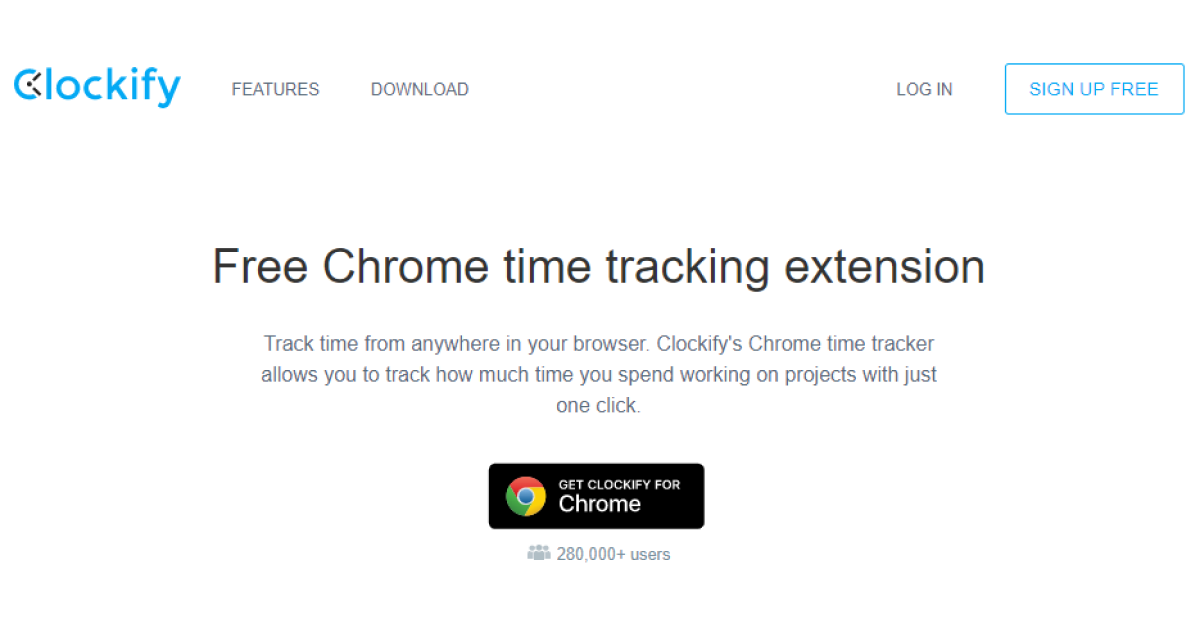Click the 'Track time from anywhere' description paragraph

(x=598, y=375)
